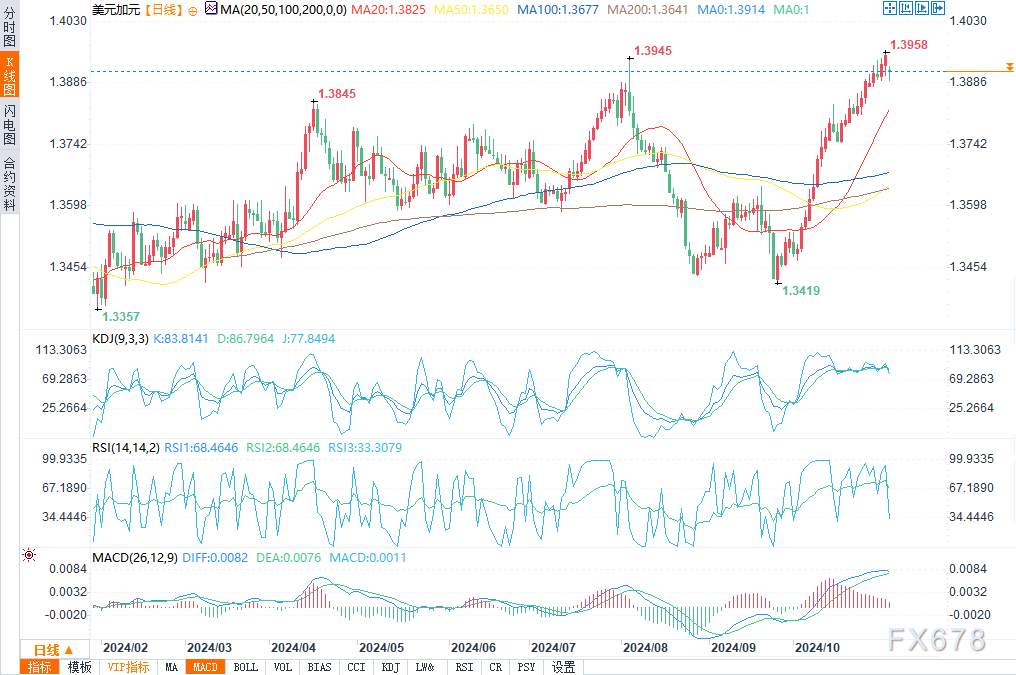Switch to the 闪电图 side tab

pyautogui.click(x=9, y=124)
